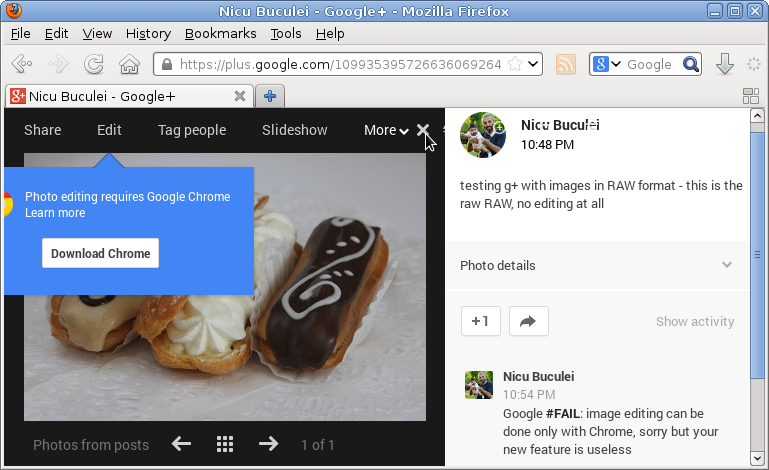Click the Firefox logo in title bar
The width and height of the screenshot is (769, 470).
14,10
